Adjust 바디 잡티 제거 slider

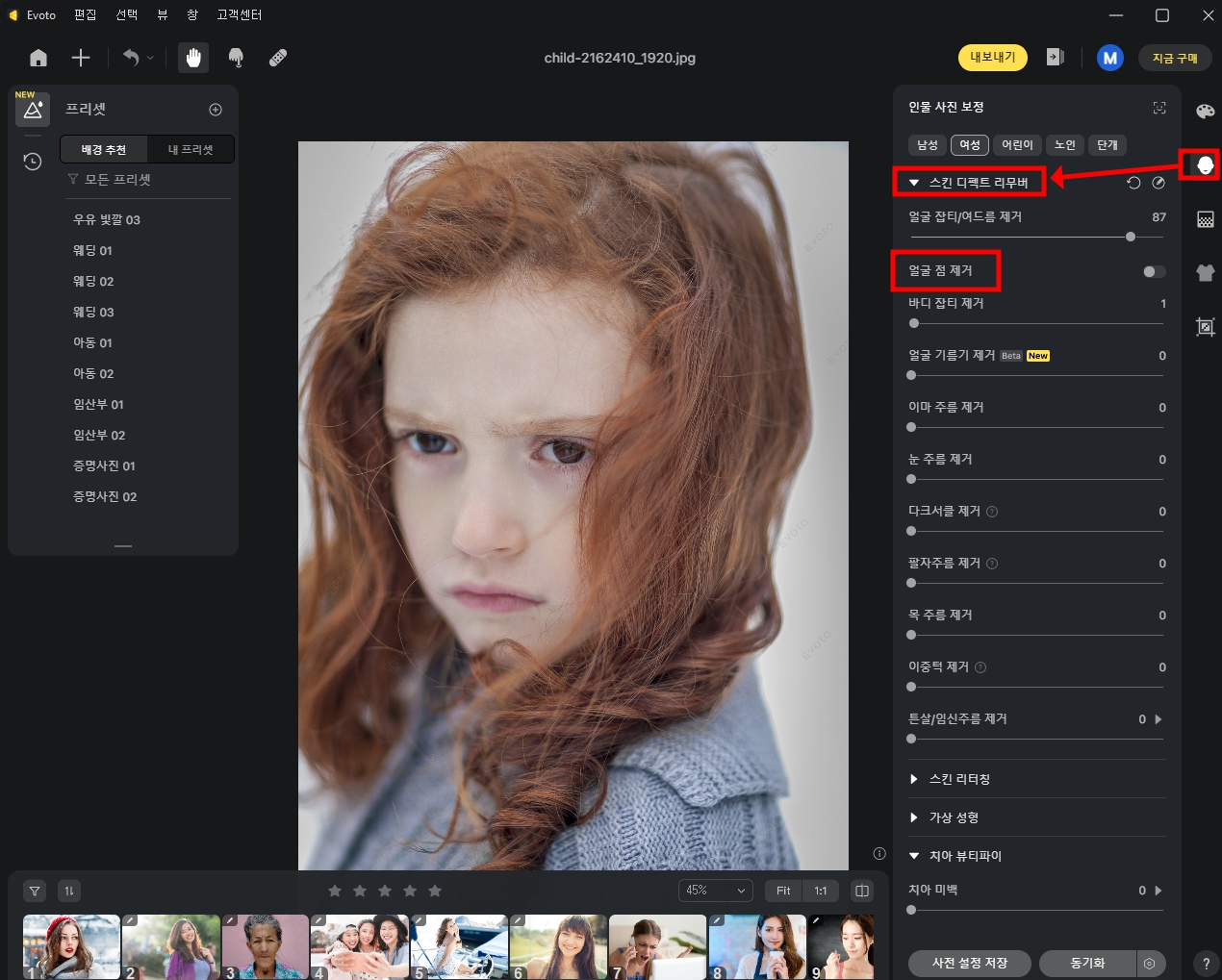coord(1037,323)
